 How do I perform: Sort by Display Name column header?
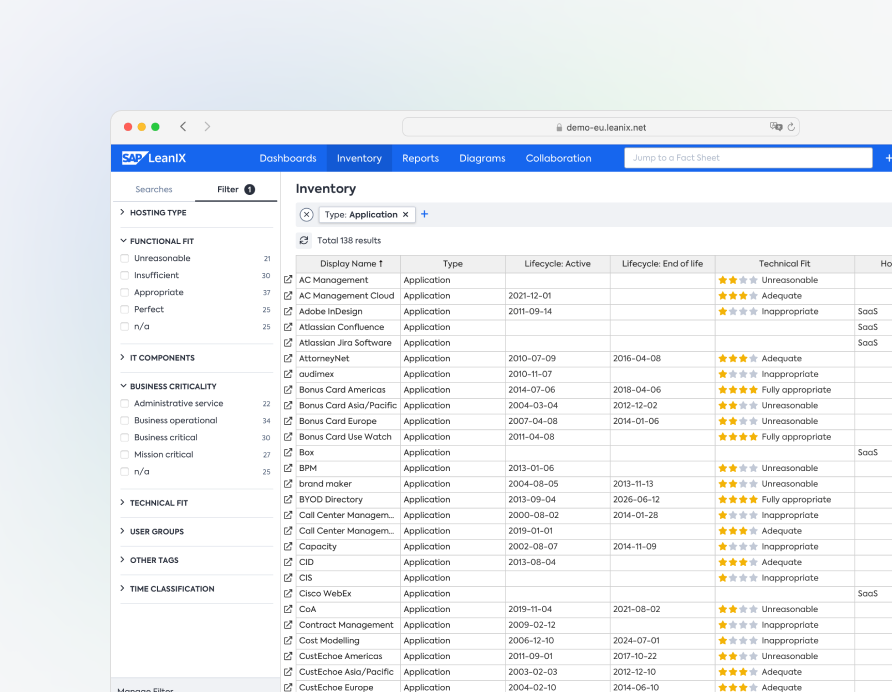click(348, 263)
